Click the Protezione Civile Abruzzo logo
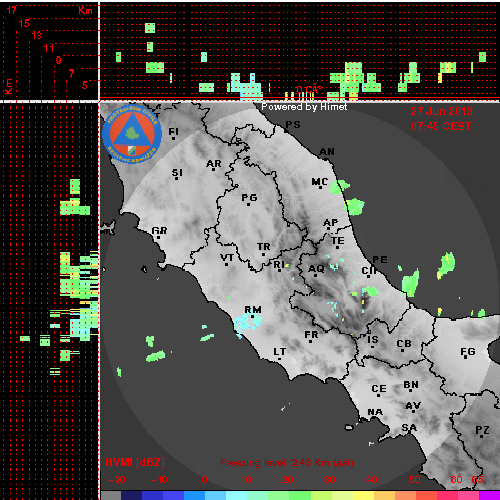The image size is (500, 500). [x=132, y=134]
